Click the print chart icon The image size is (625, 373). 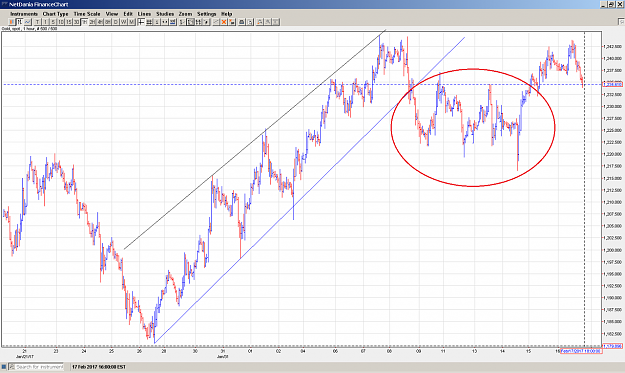click(x=242, y=22)
